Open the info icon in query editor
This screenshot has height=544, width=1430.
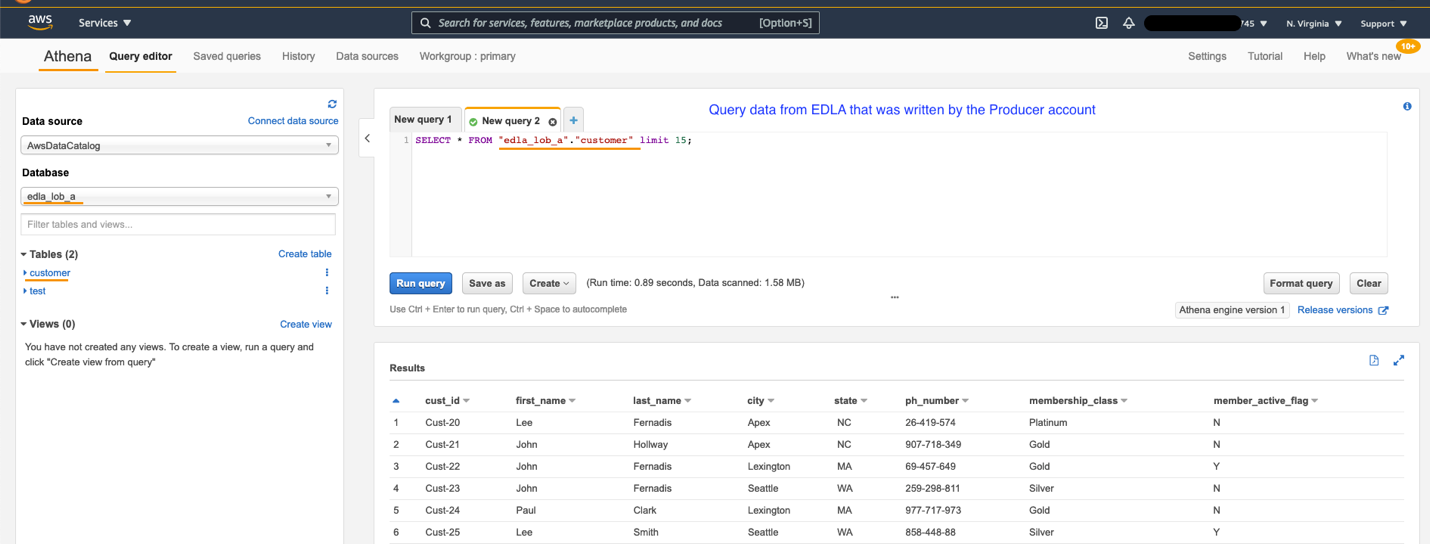point(1407,106)
